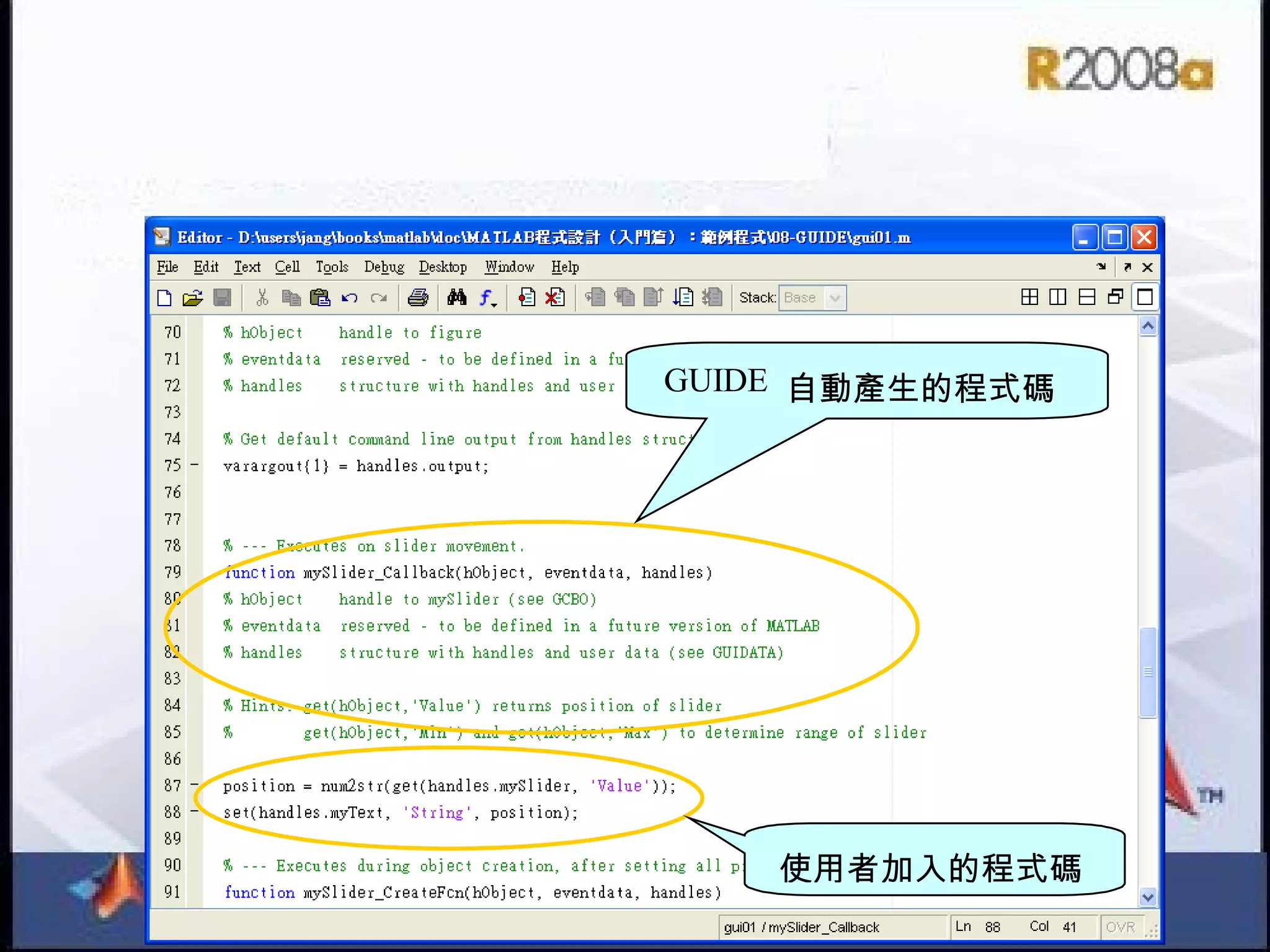The height and width of the screenshot is (952, 1270).
Task: Click the scroll down arrow
Action: click(1148, 897)
